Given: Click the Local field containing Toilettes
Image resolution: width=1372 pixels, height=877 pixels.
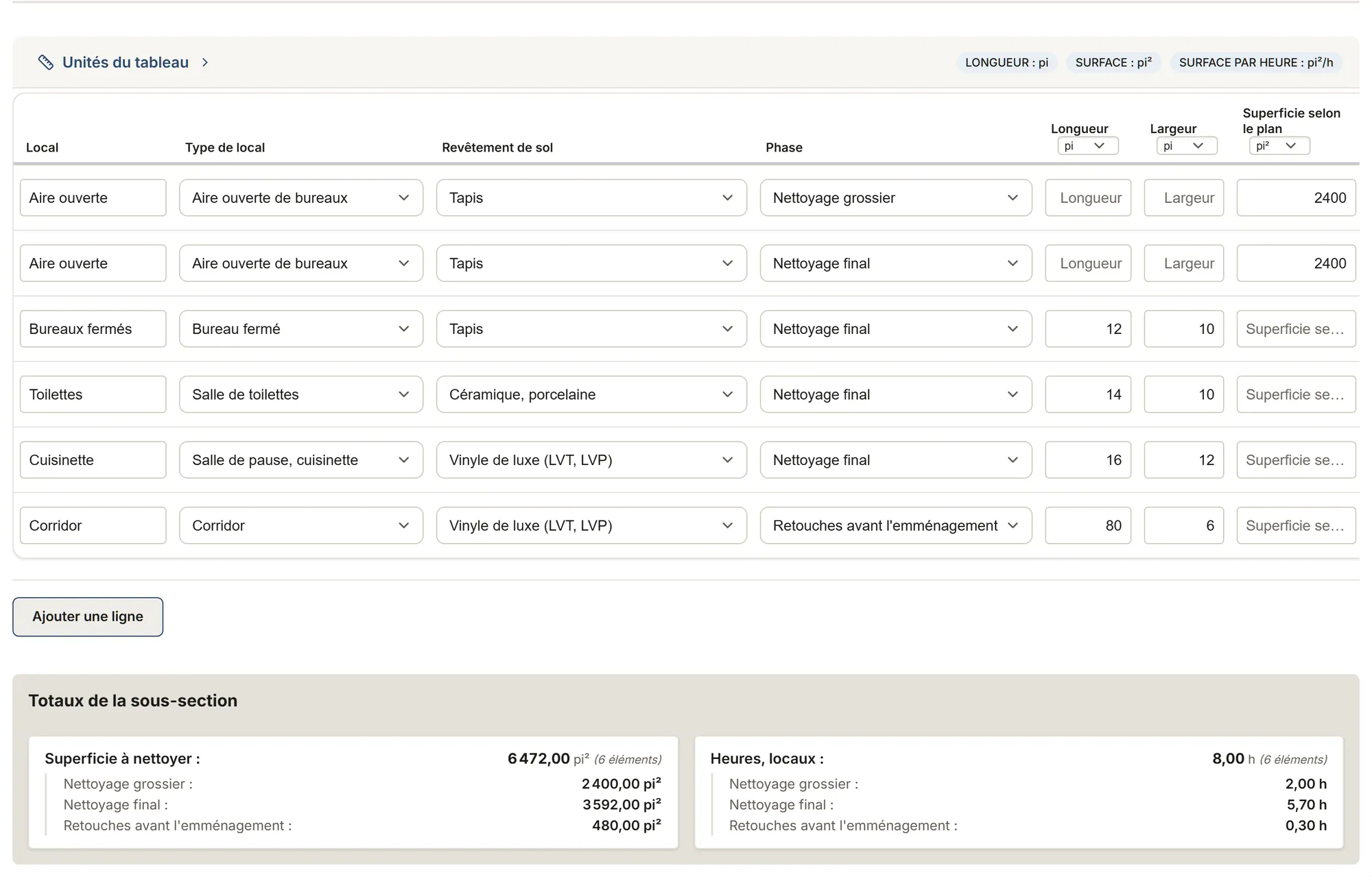Looking at the screenshot, I should (93, 394).
